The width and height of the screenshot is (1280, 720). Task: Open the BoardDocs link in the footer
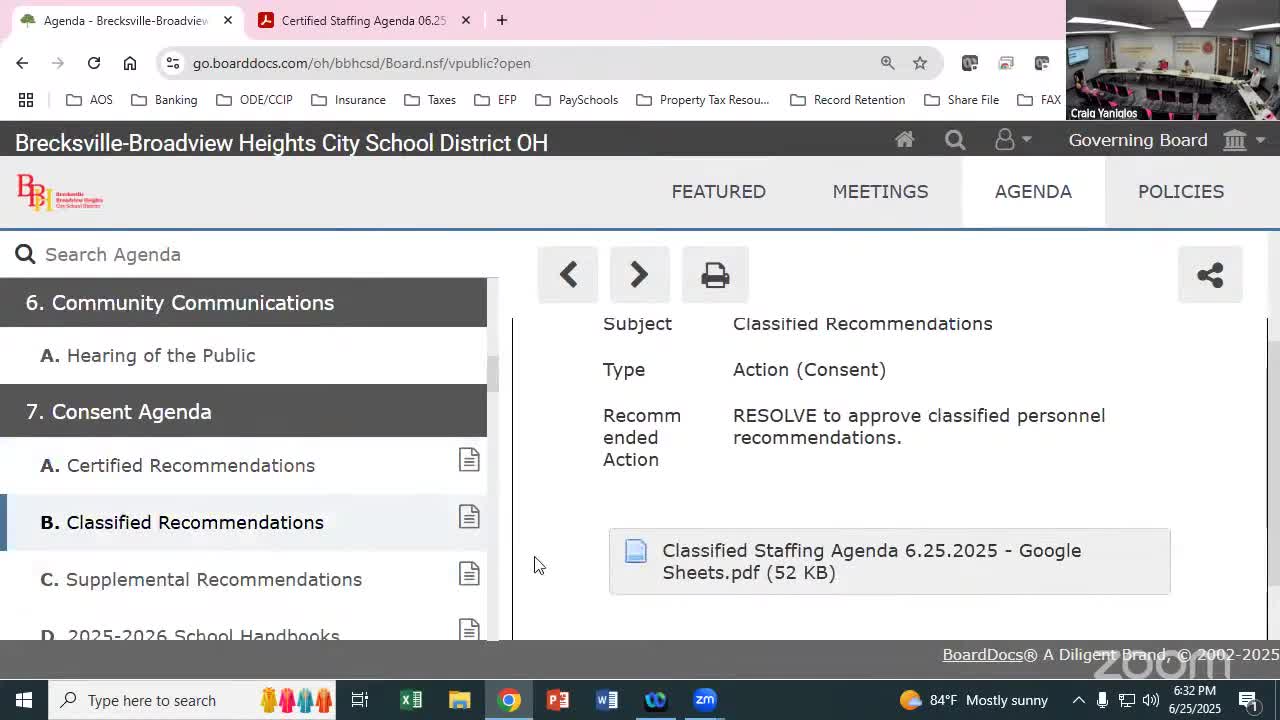click(982, 654)
